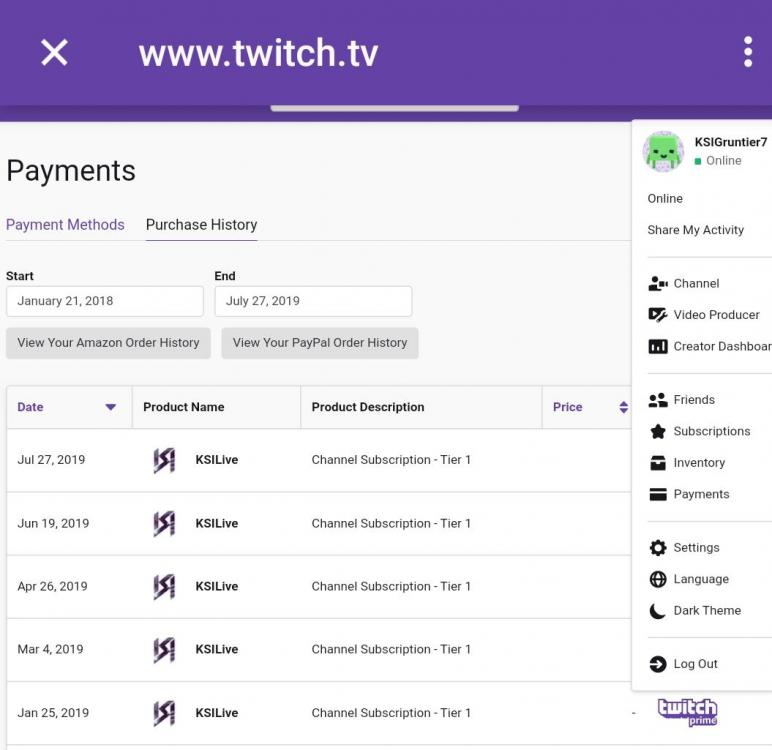The image size is (772, 750).
Task: Click the Friends people icon
Action: 658,400
